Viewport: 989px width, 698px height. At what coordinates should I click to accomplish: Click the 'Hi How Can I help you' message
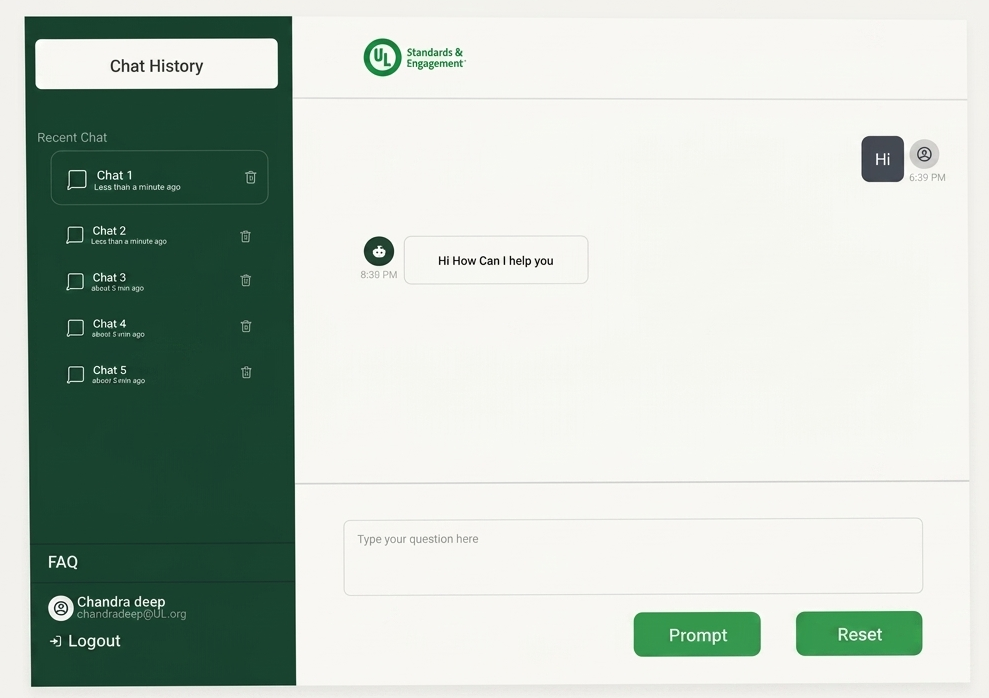coord(496,260)
